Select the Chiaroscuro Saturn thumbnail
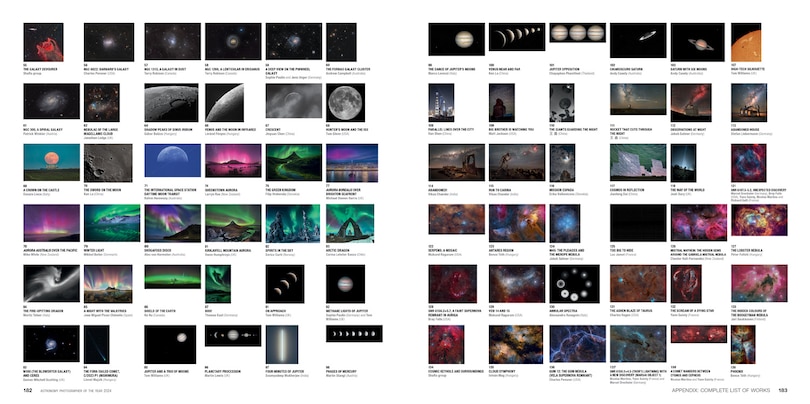The width and height of the screenshot is (810, 404). coord(638,40)
